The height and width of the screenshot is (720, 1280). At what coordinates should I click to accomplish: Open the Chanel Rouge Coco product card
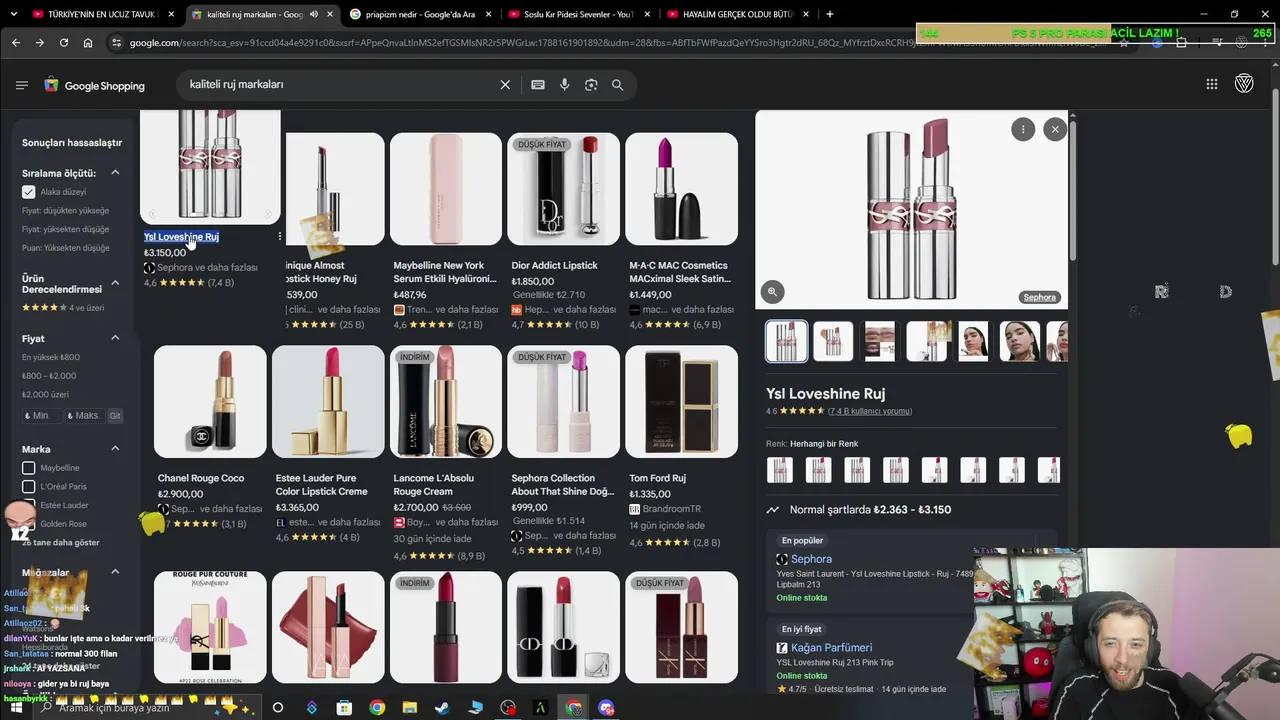(210, 438)
